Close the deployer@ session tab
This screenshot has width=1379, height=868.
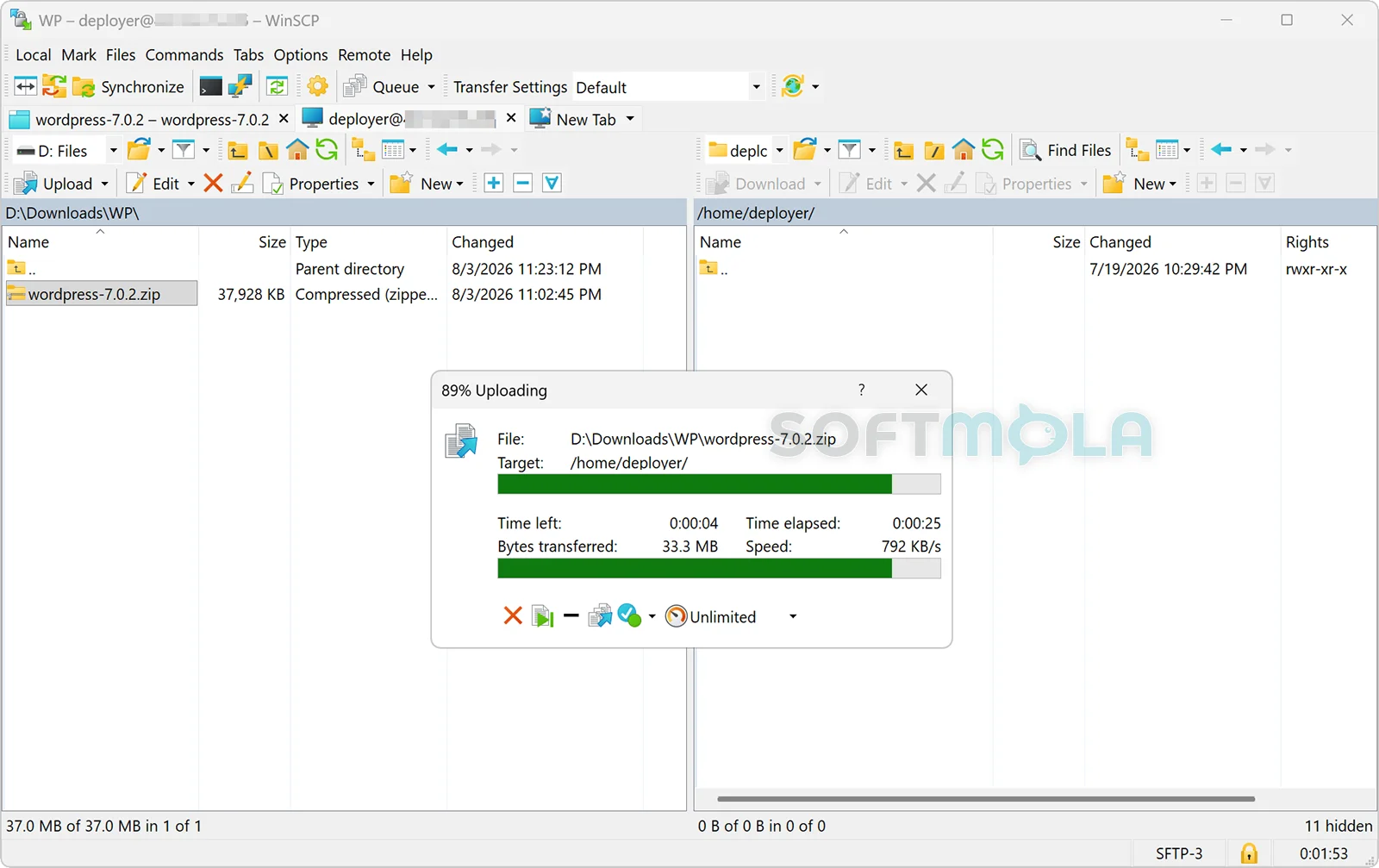point(511,118)
